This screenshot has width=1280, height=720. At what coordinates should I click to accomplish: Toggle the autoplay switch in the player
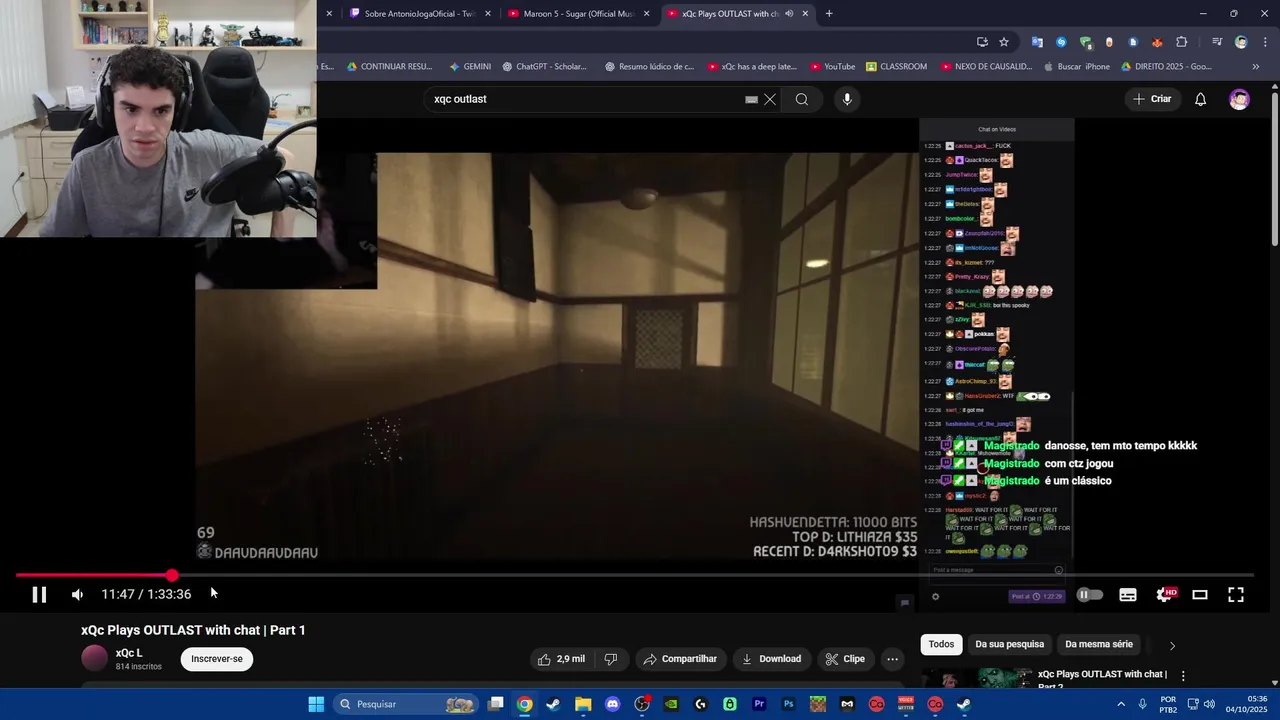tap(1090, 594)
